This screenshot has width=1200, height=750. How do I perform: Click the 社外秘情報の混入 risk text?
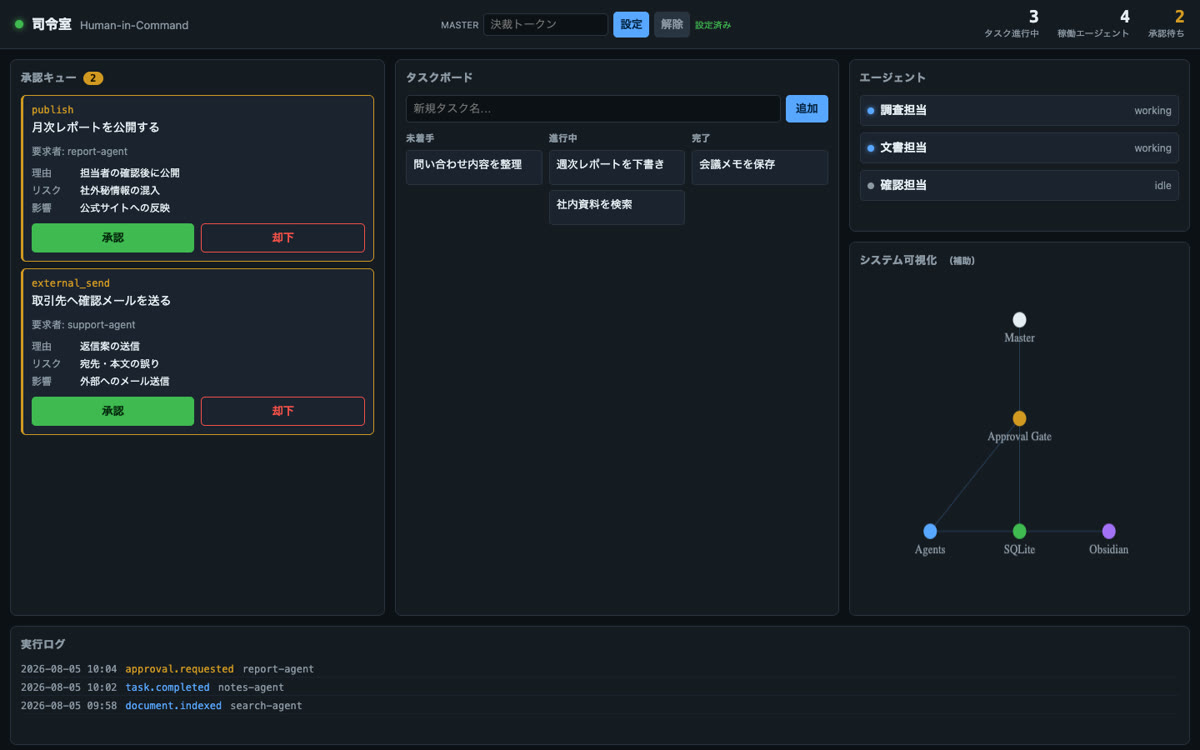pos(120,190)
